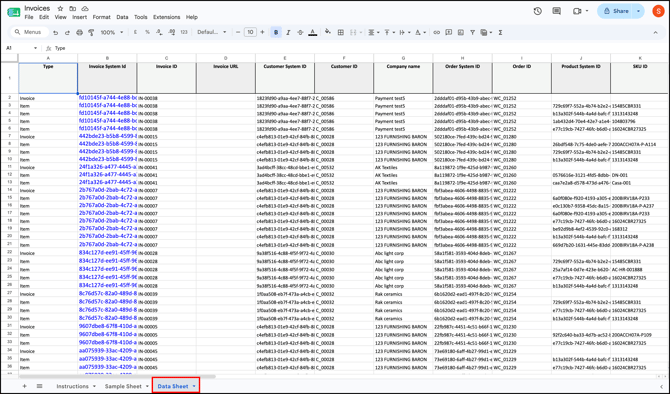Toggle bold formatting
Screen dimensions: 670x394
(x=276, y=32)
